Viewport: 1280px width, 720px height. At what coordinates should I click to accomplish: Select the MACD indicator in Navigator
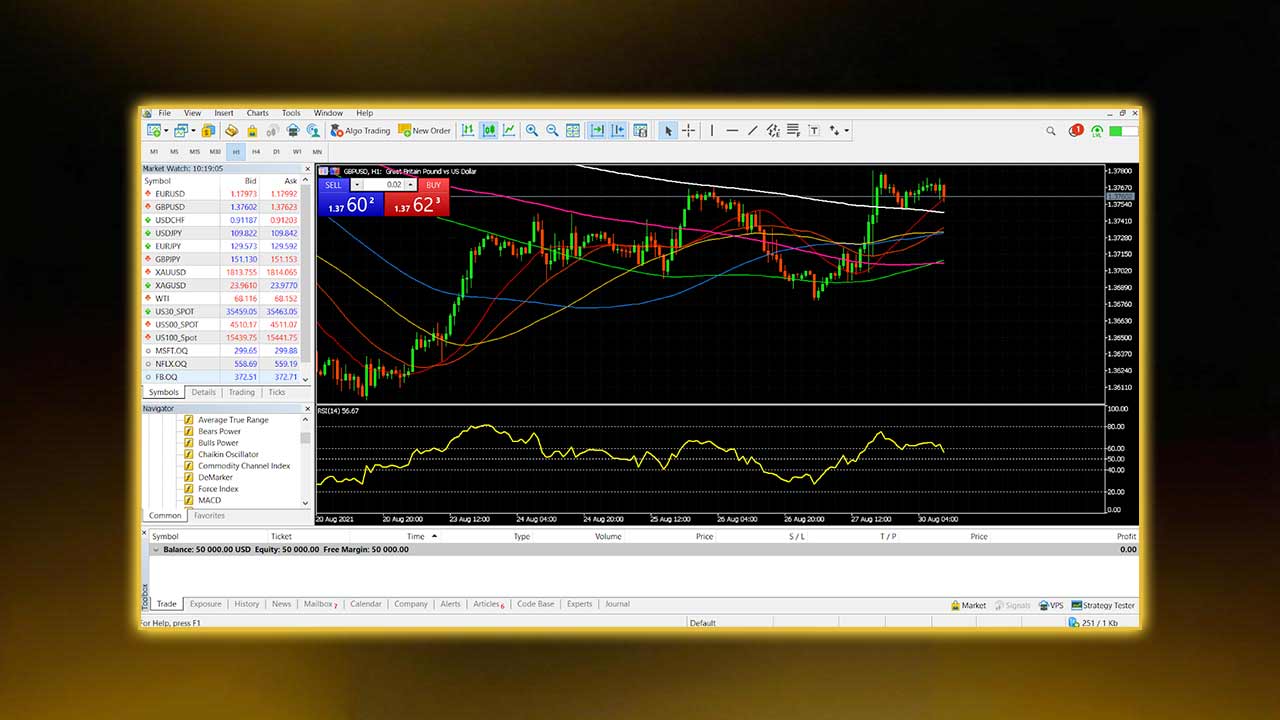click(x=209, y=500)
